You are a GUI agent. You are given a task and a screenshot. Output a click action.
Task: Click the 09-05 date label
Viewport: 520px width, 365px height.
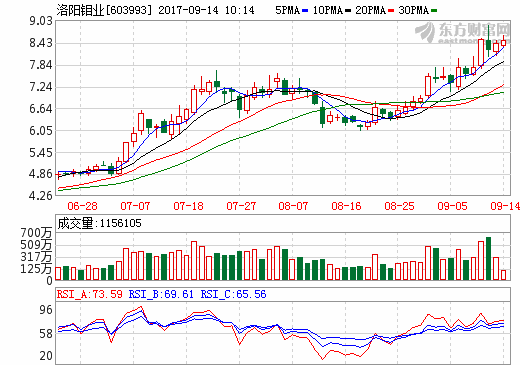point(452,206)
